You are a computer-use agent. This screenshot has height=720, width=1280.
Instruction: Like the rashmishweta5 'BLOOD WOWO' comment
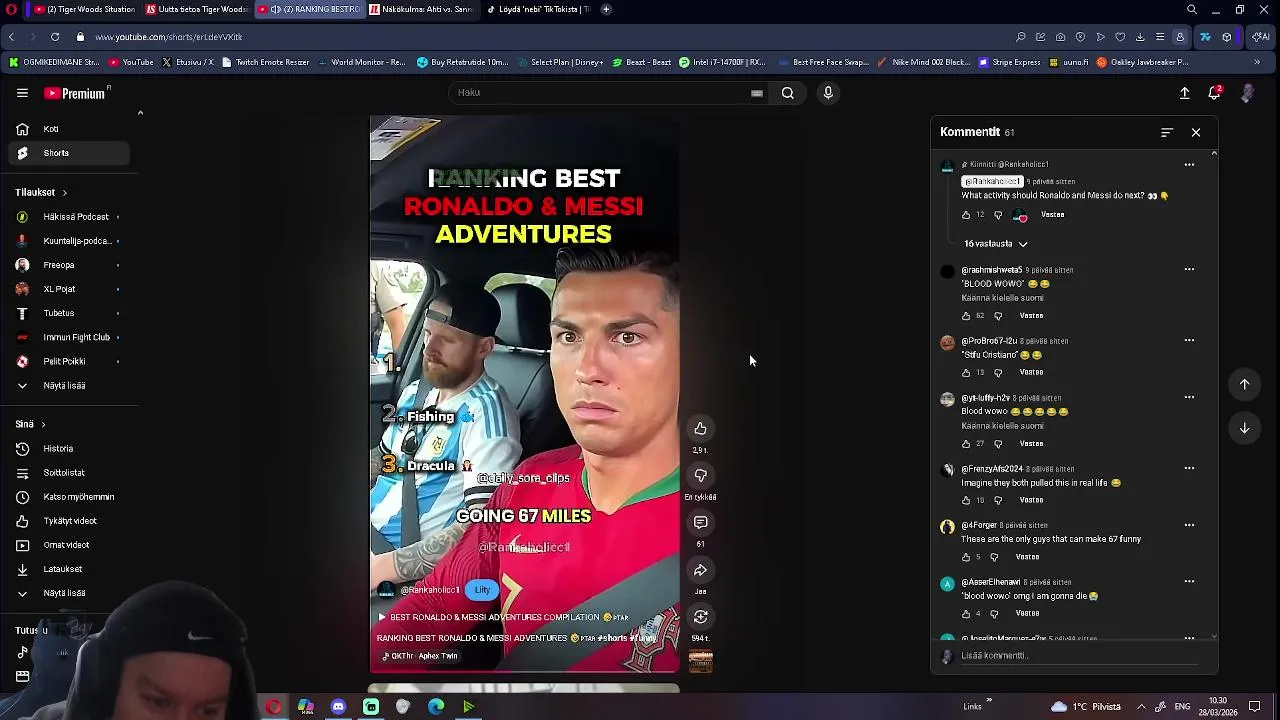pos(966,316)
